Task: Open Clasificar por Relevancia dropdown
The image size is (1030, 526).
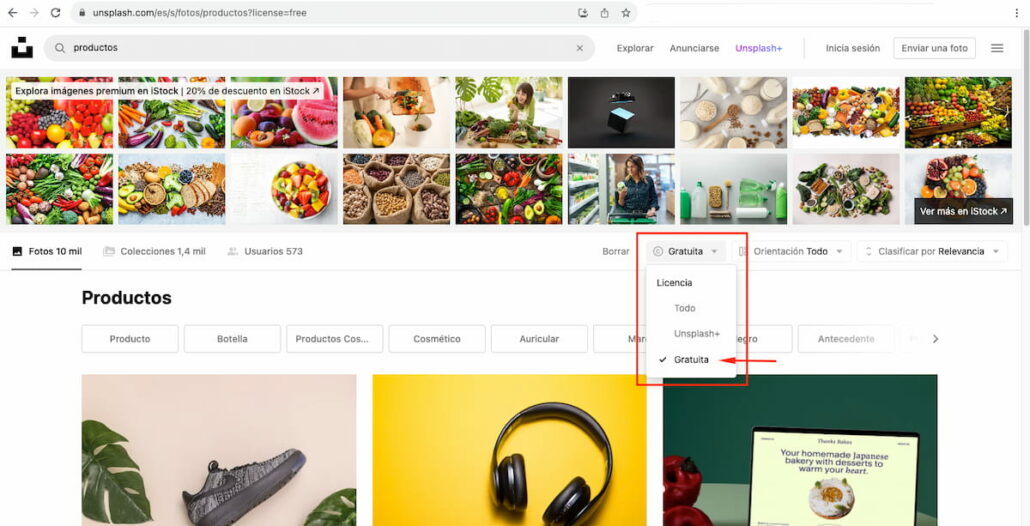Action: [x=931, y=252]
